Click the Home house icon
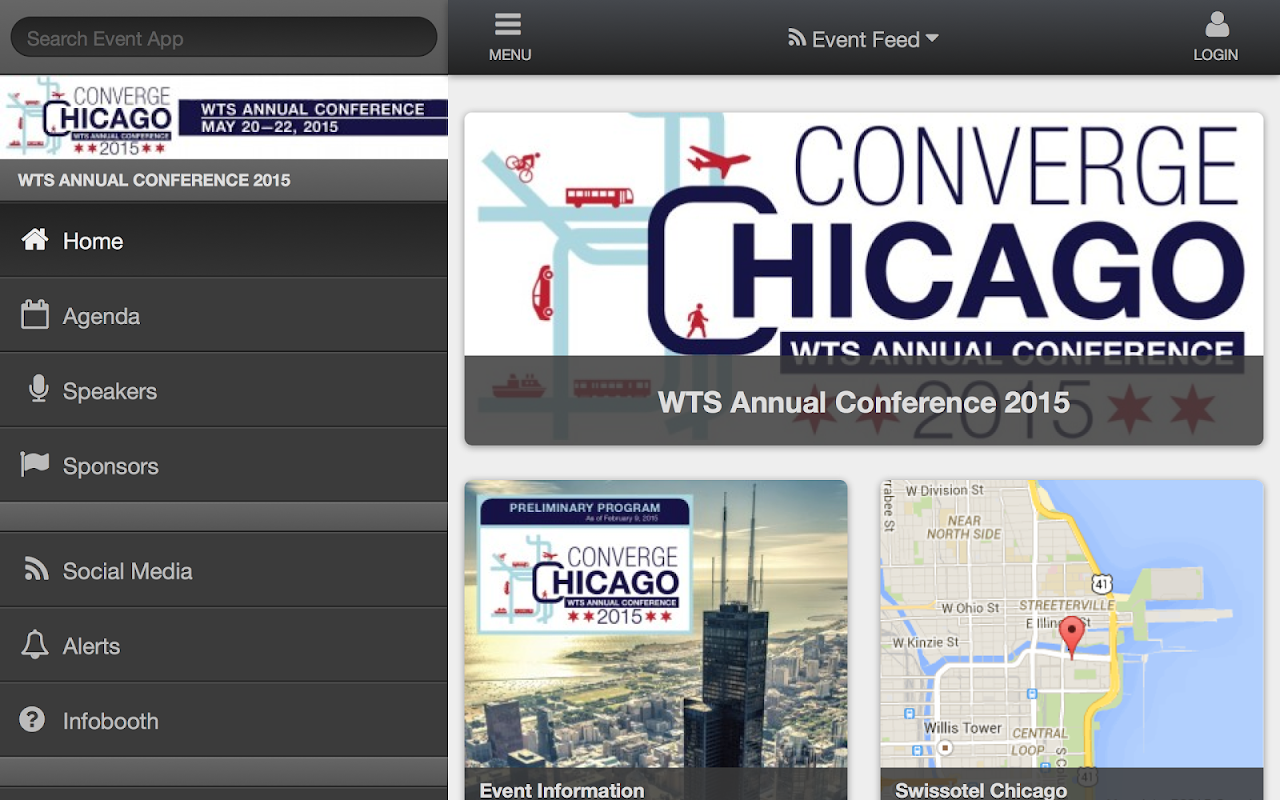Viewport: 1280px width, 800px height. click(35, 239)
